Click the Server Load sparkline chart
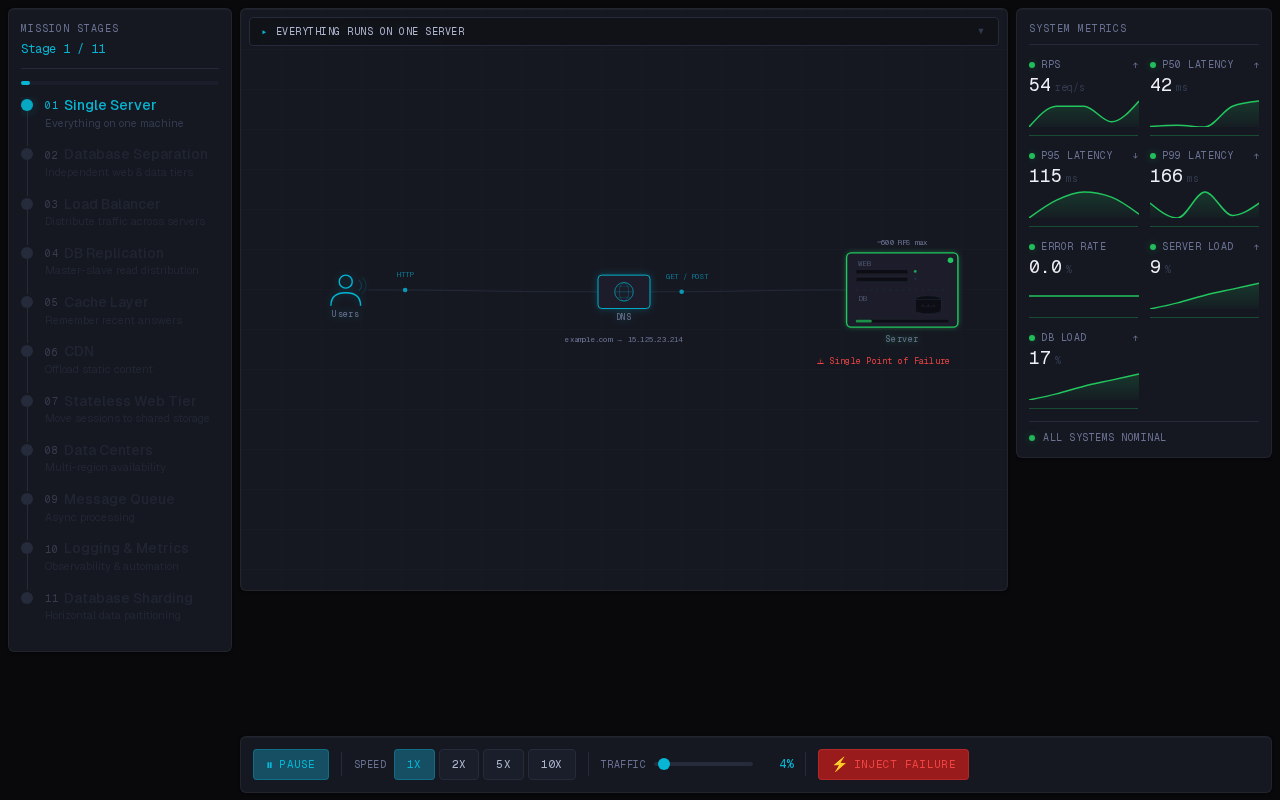 coord(1204,297)
